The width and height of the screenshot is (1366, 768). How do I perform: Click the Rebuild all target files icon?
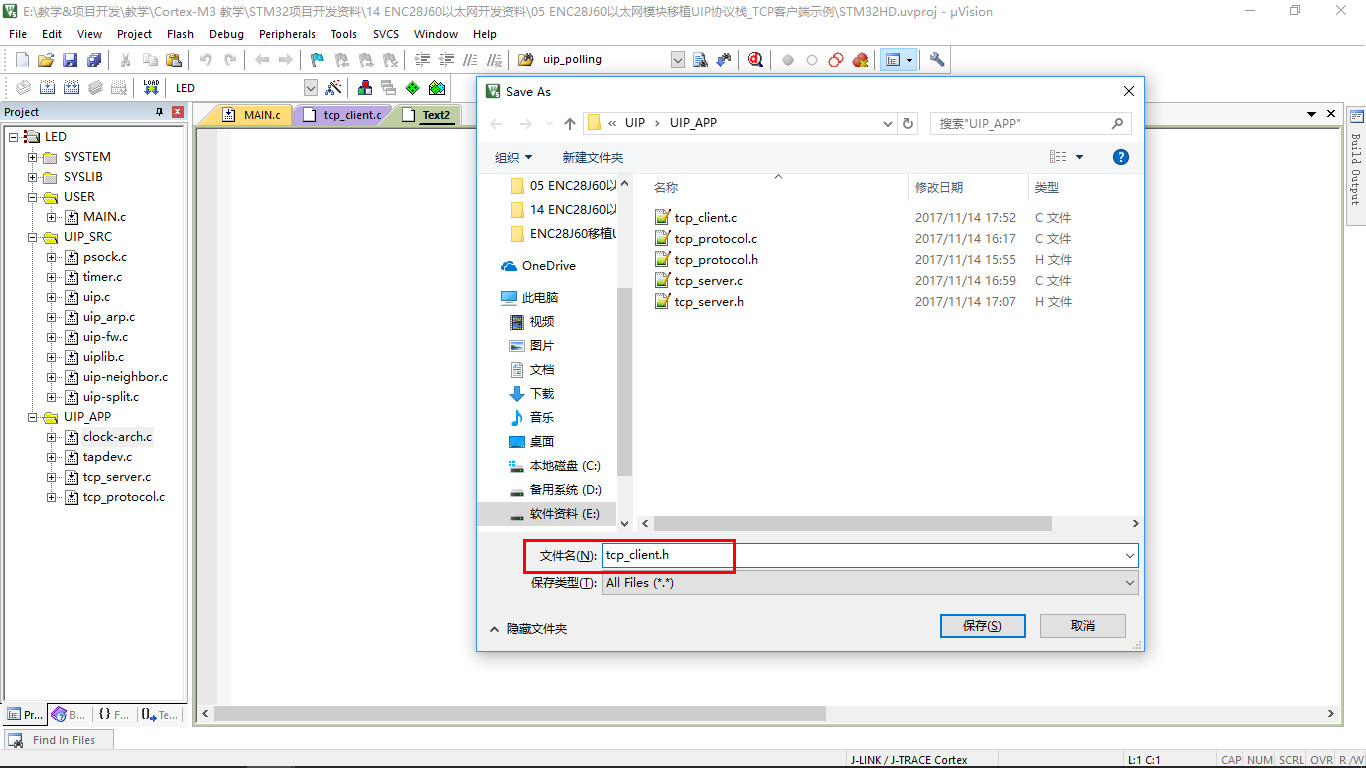pos(71,87)
